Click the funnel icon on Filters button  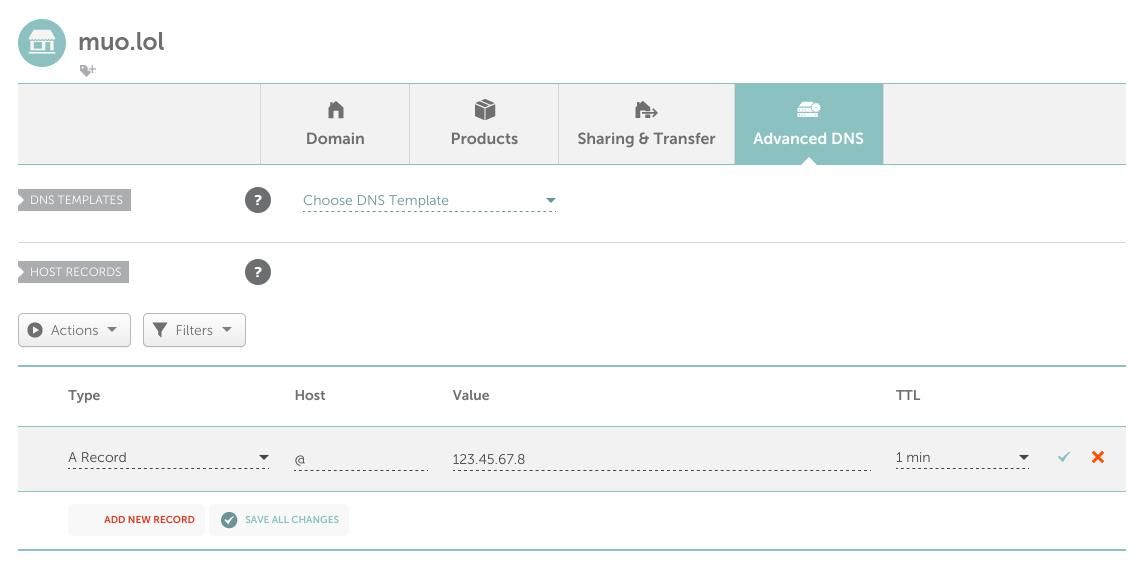[160, 330]
